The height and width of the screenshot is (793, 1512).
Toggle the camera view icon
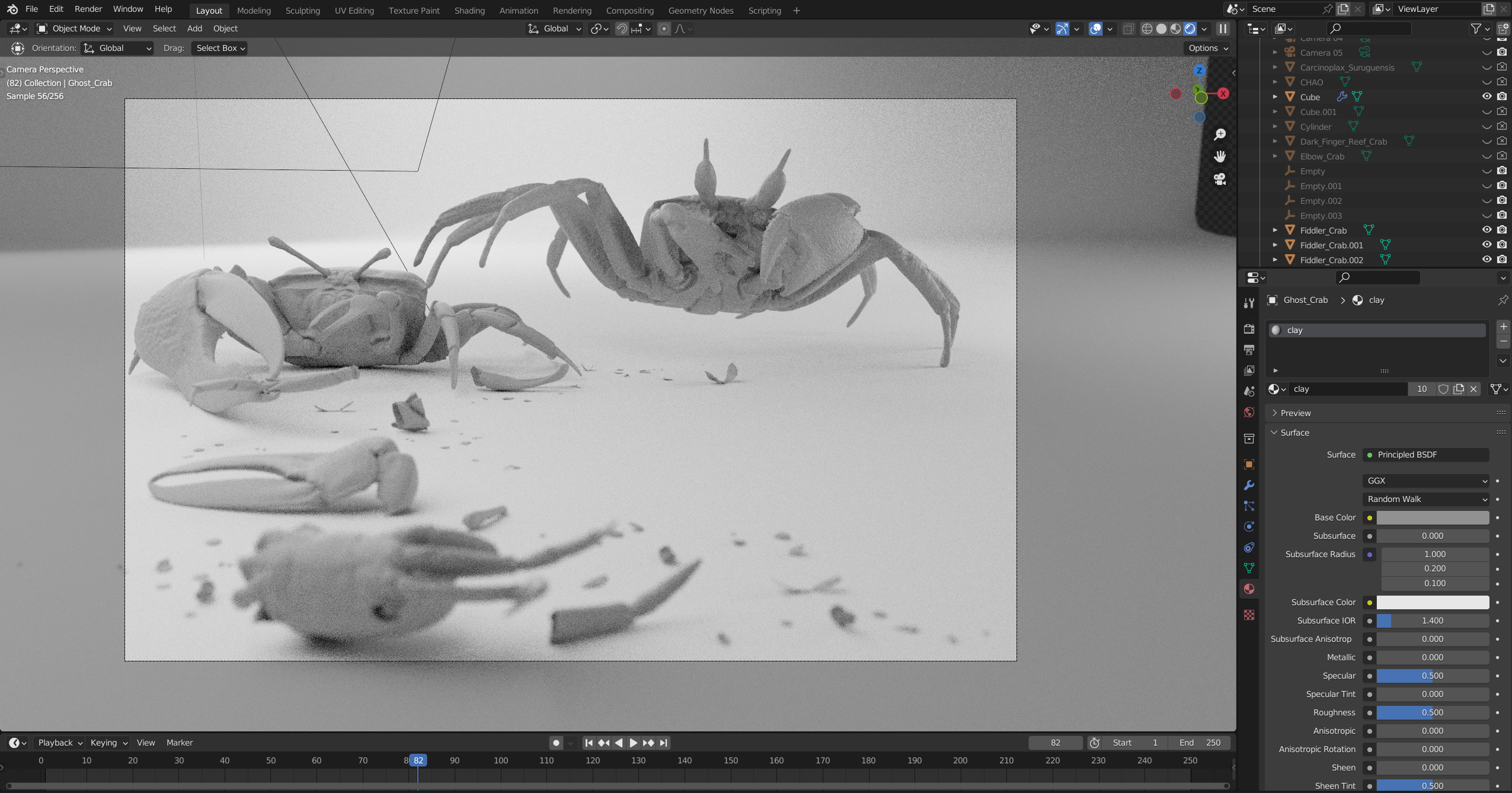click(x=1219, y=179)
